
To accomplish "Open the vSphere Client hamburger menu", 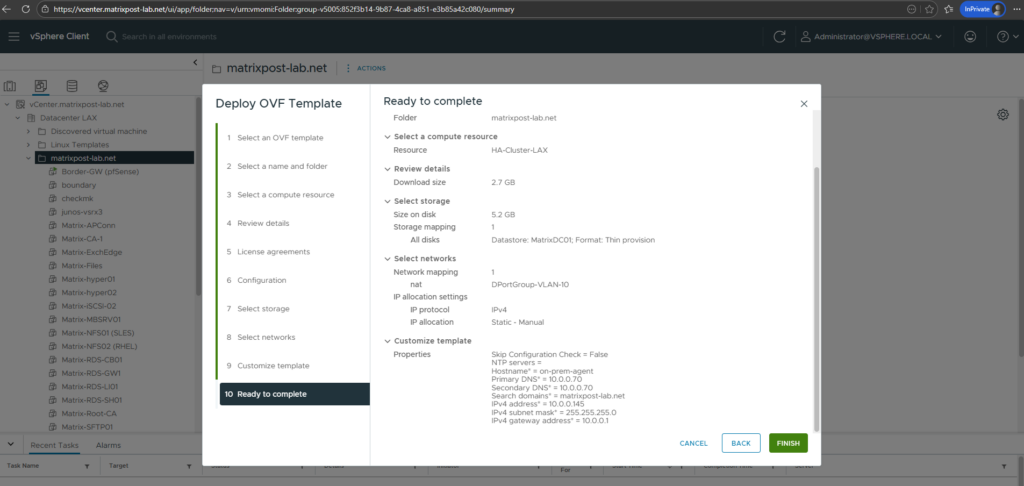I will [14, 37].
